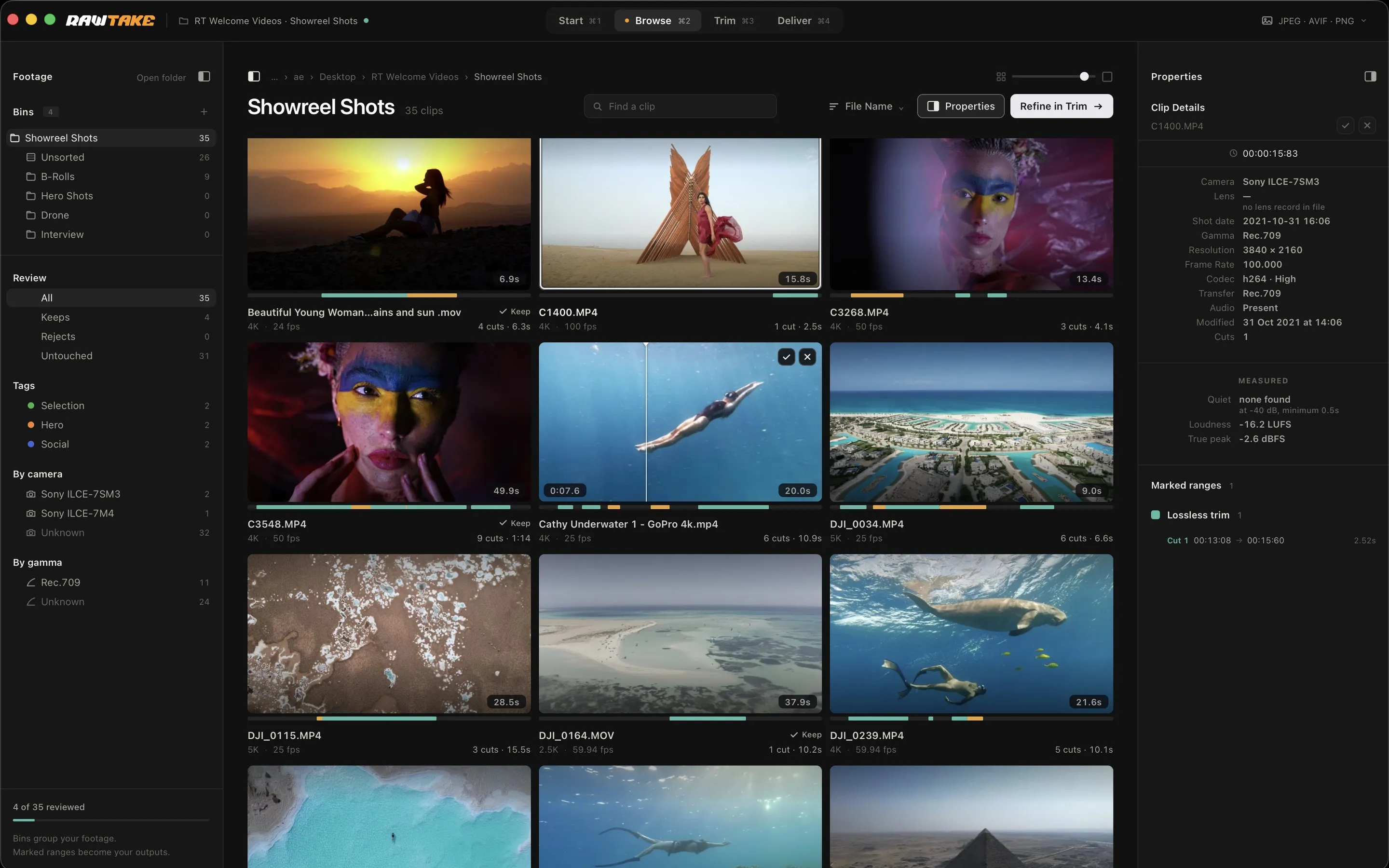Viewport: 1389px width, 868px height.
Task: Show only Untouched clips in Review
Action: (111, 356)
